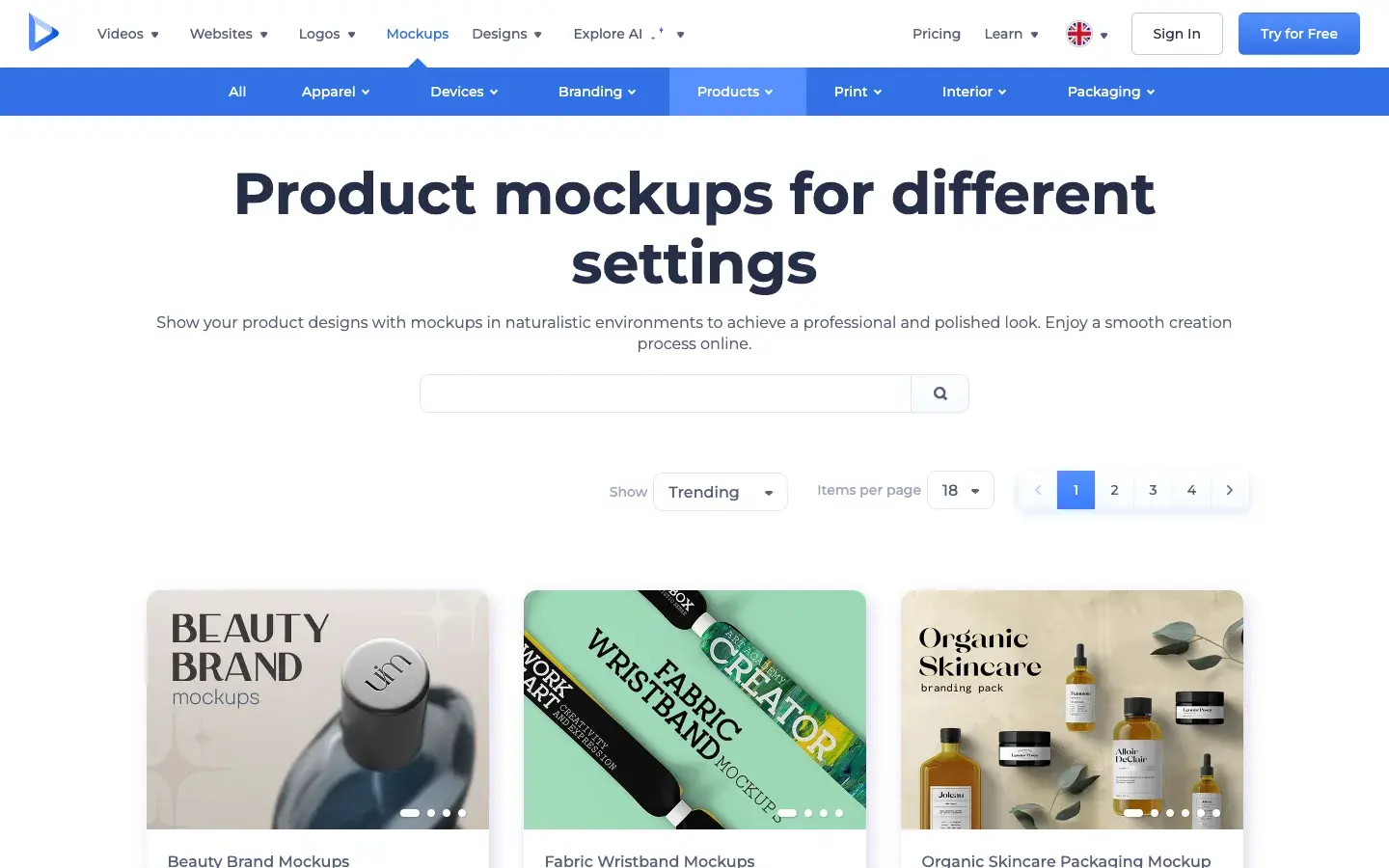The image size is (1389, 868).
Task: Click the Renderforest logo icon
Action: tap(43, 33)
